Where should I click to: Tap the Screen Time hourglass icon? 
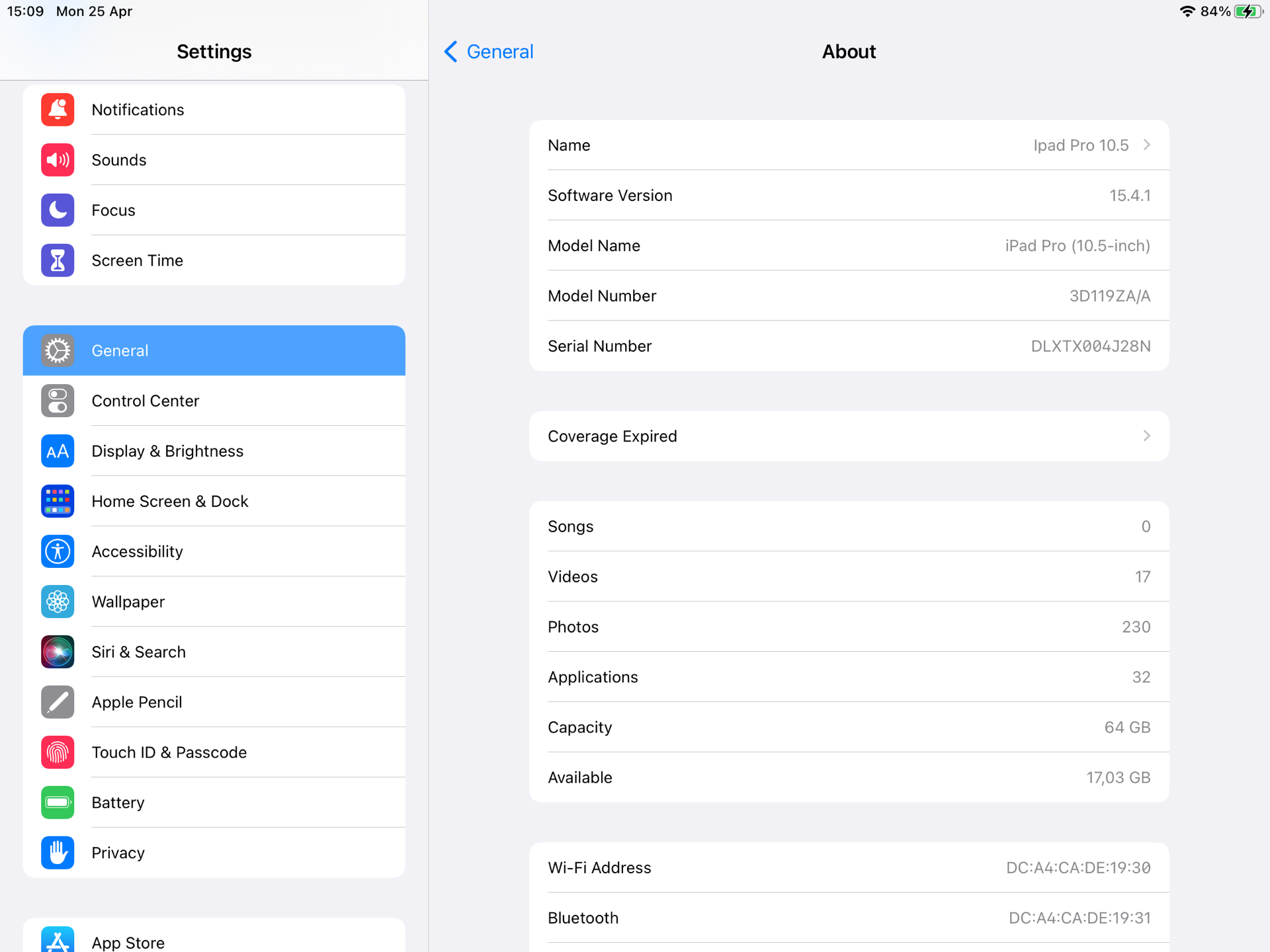pos(58,260)
